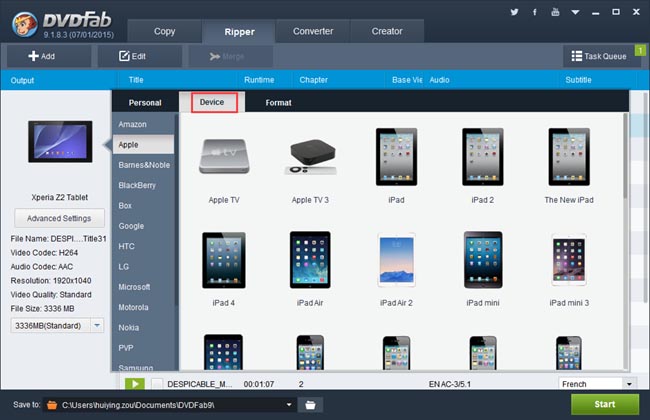
Task: Choose The New iPad device icon
Action: pos(569,157)
